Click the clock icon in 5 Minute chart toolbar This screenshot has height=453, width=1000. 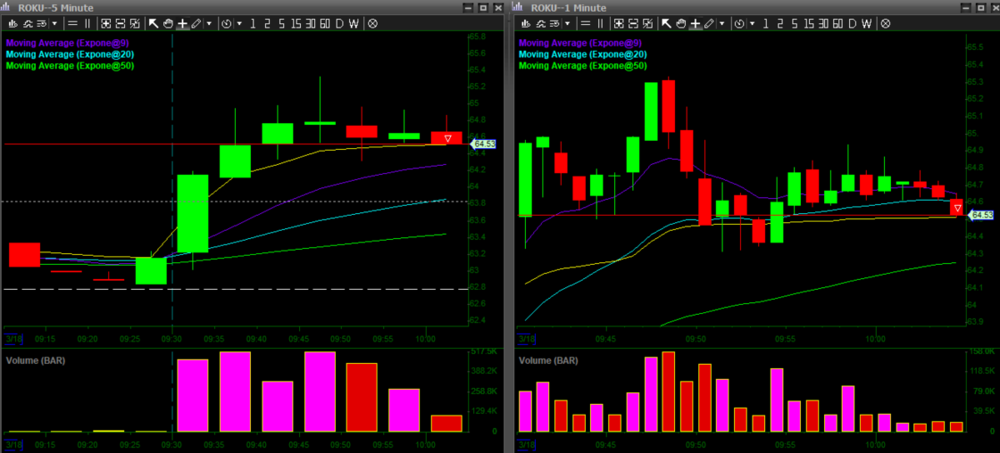click(x=225, y=22)
